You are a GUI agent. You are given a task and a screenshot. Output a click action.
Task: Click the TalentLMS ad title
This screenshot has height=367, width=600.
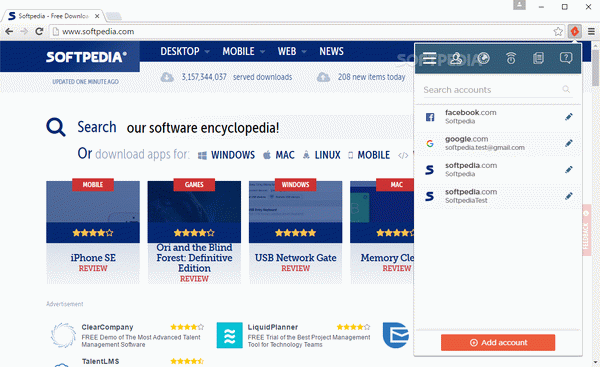tap(100, 361)
